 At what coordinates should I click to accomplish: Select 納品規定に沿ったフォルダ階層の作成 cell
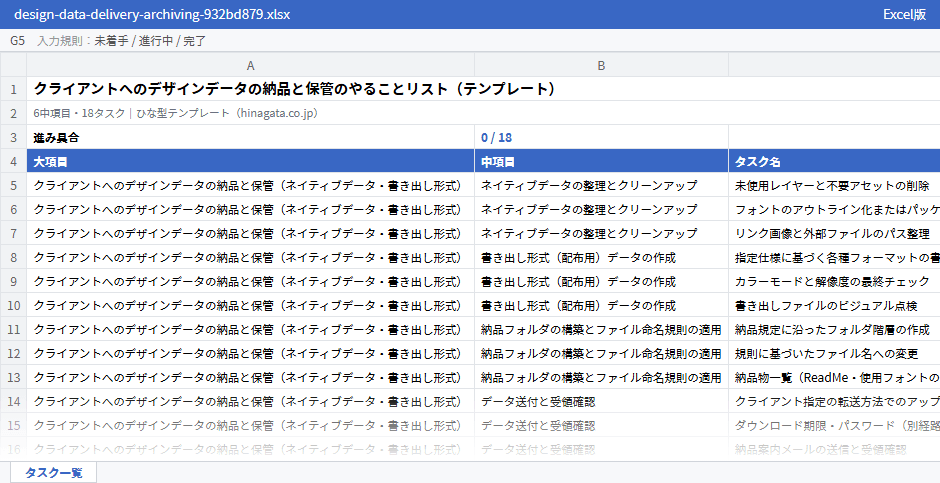[x=834, y=330]
